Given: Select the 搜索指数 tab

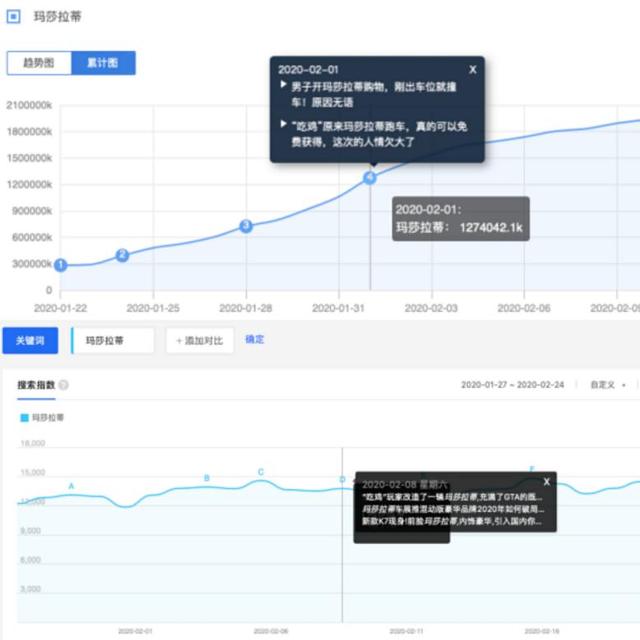Looking at the screenshot, I should (x=35, y=385).
